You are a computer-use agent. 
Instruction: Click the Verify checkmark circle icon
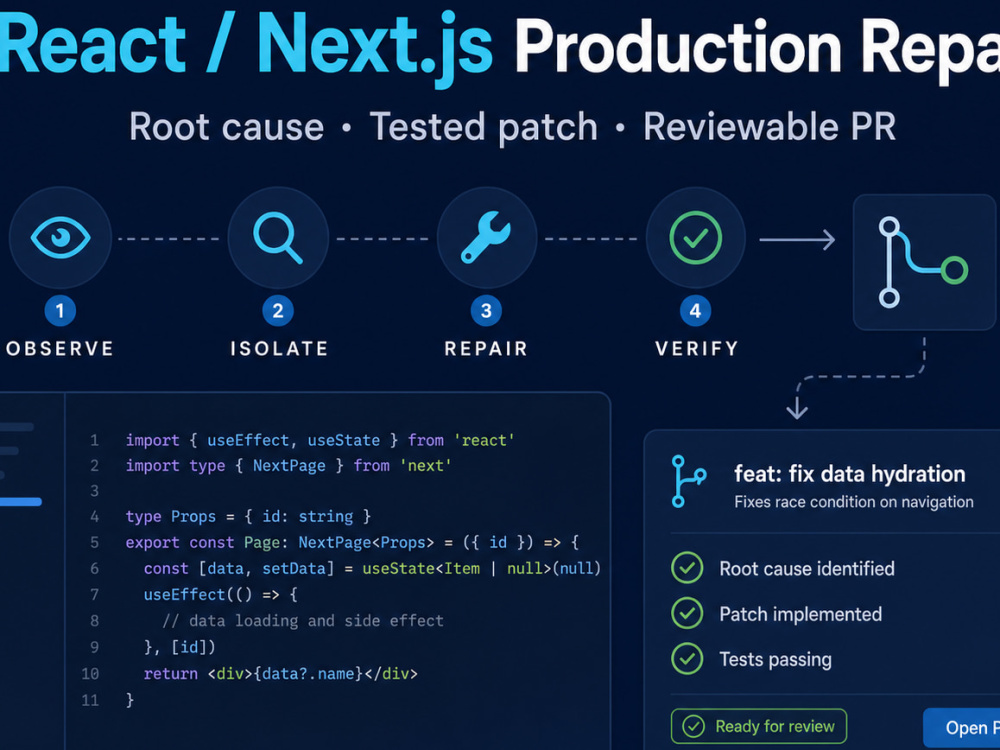pos(696,238)
